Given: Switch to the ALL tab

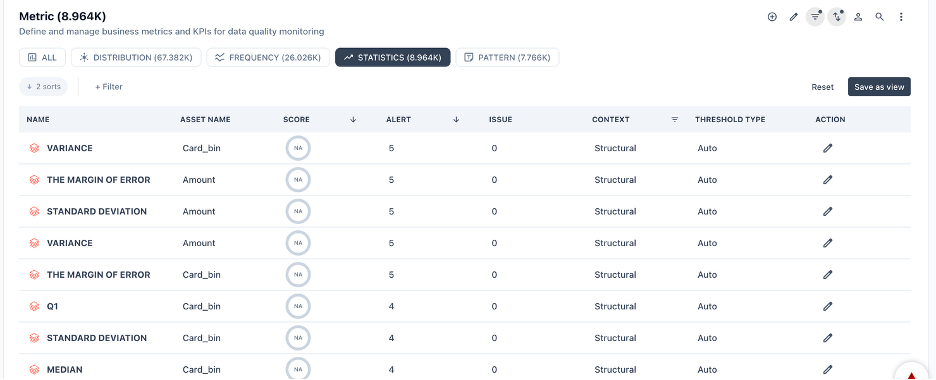Looking at the screenshot, I should click(x=42, y=57).
